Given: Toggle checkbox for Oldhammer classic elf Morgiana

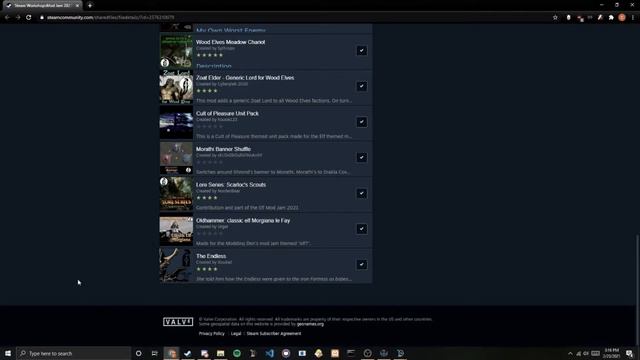Looking at the screenshot, I should (362, 229).
